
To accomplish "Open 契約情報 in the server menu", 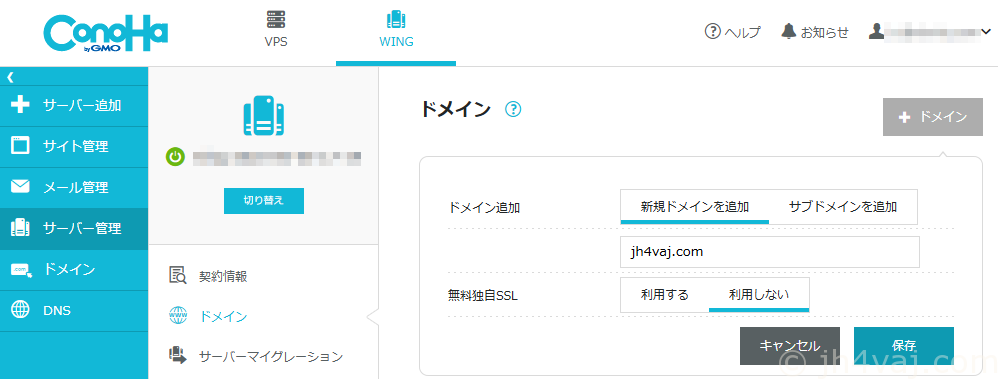I will click(x=223, y=276).
